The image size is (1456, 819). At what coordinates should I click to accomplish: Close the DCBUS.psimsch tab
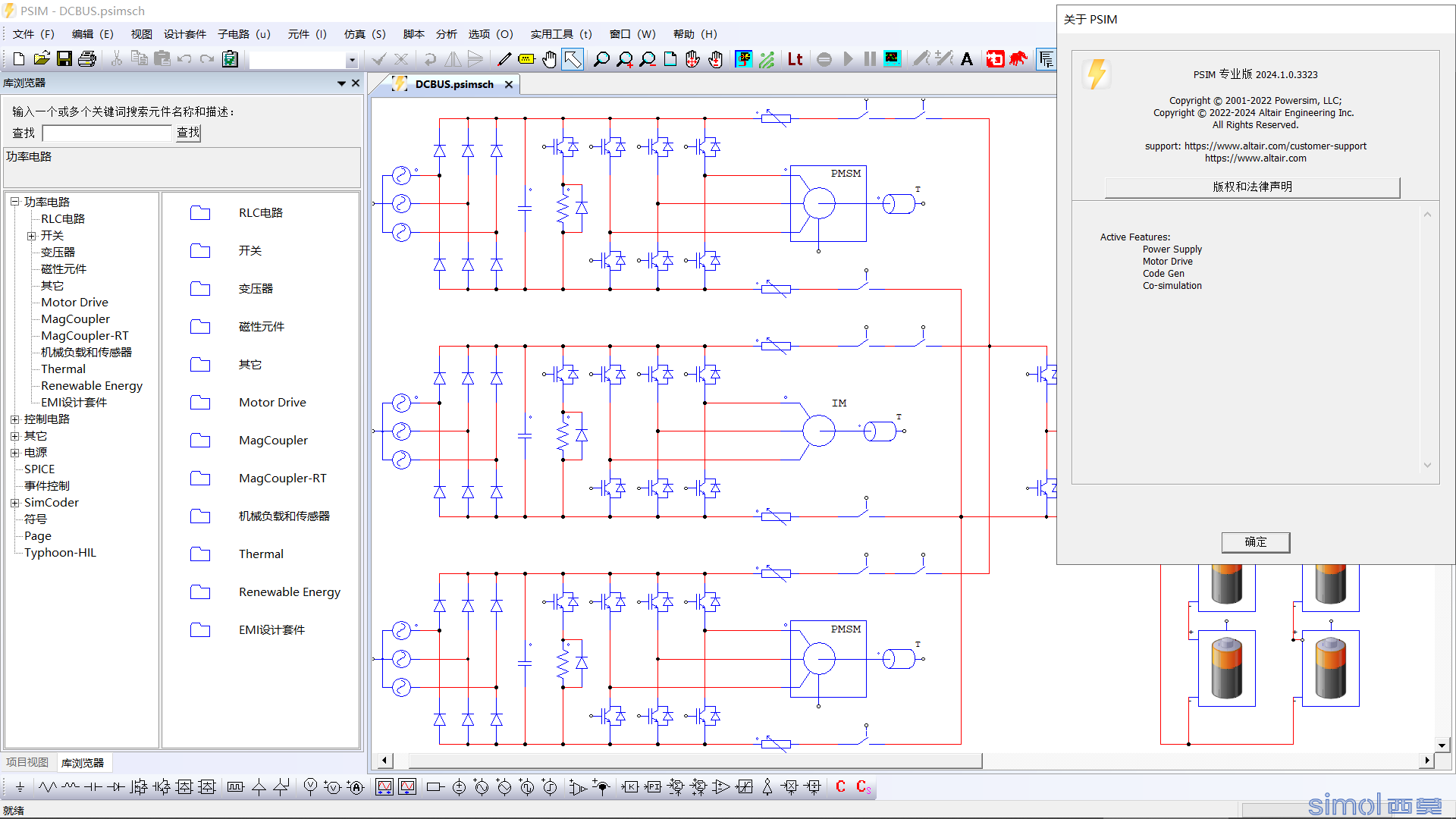click(509, 84)
